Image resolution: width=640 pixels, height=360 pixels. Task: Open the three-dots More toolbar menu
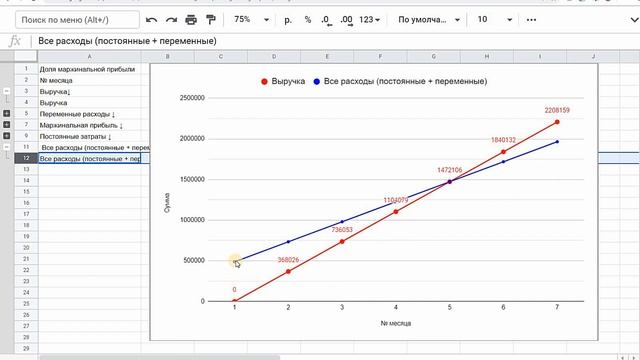[531, 20]
